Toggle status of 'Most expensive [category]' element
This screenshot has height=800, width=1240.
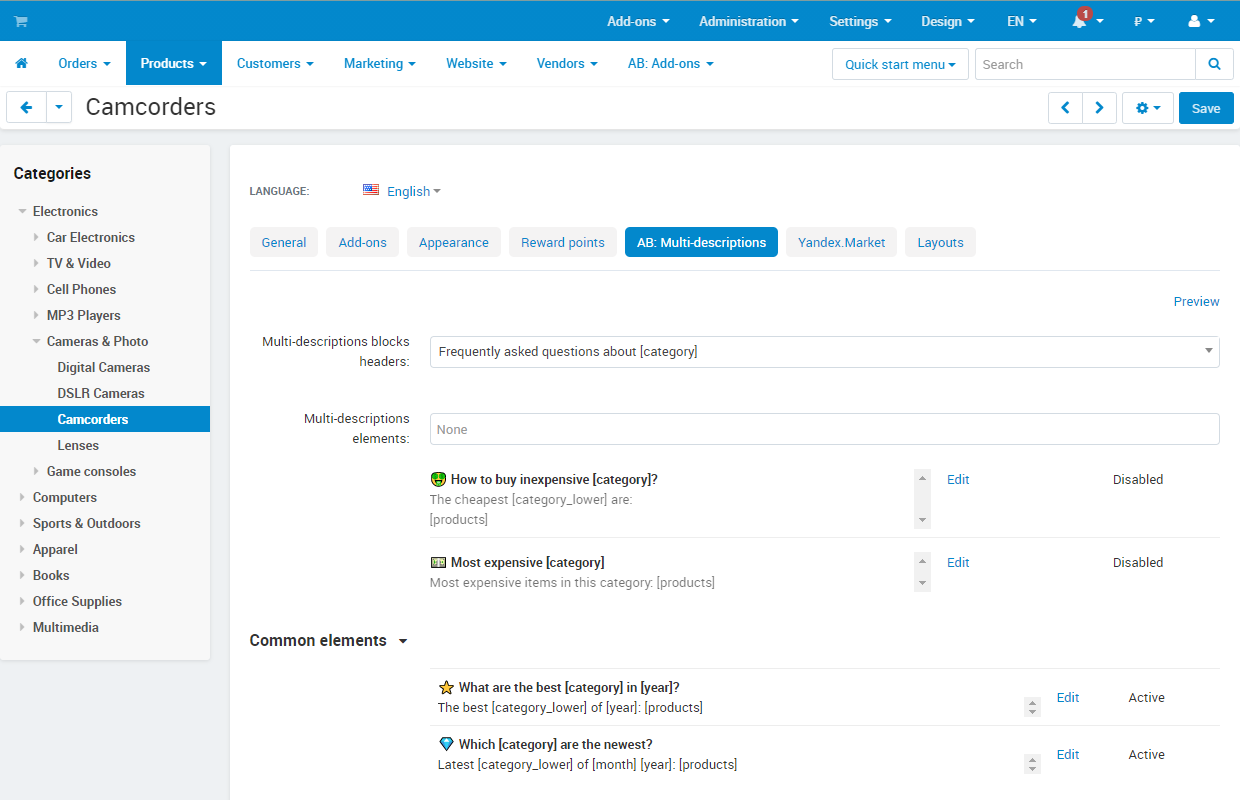[x=1137, y=562]
